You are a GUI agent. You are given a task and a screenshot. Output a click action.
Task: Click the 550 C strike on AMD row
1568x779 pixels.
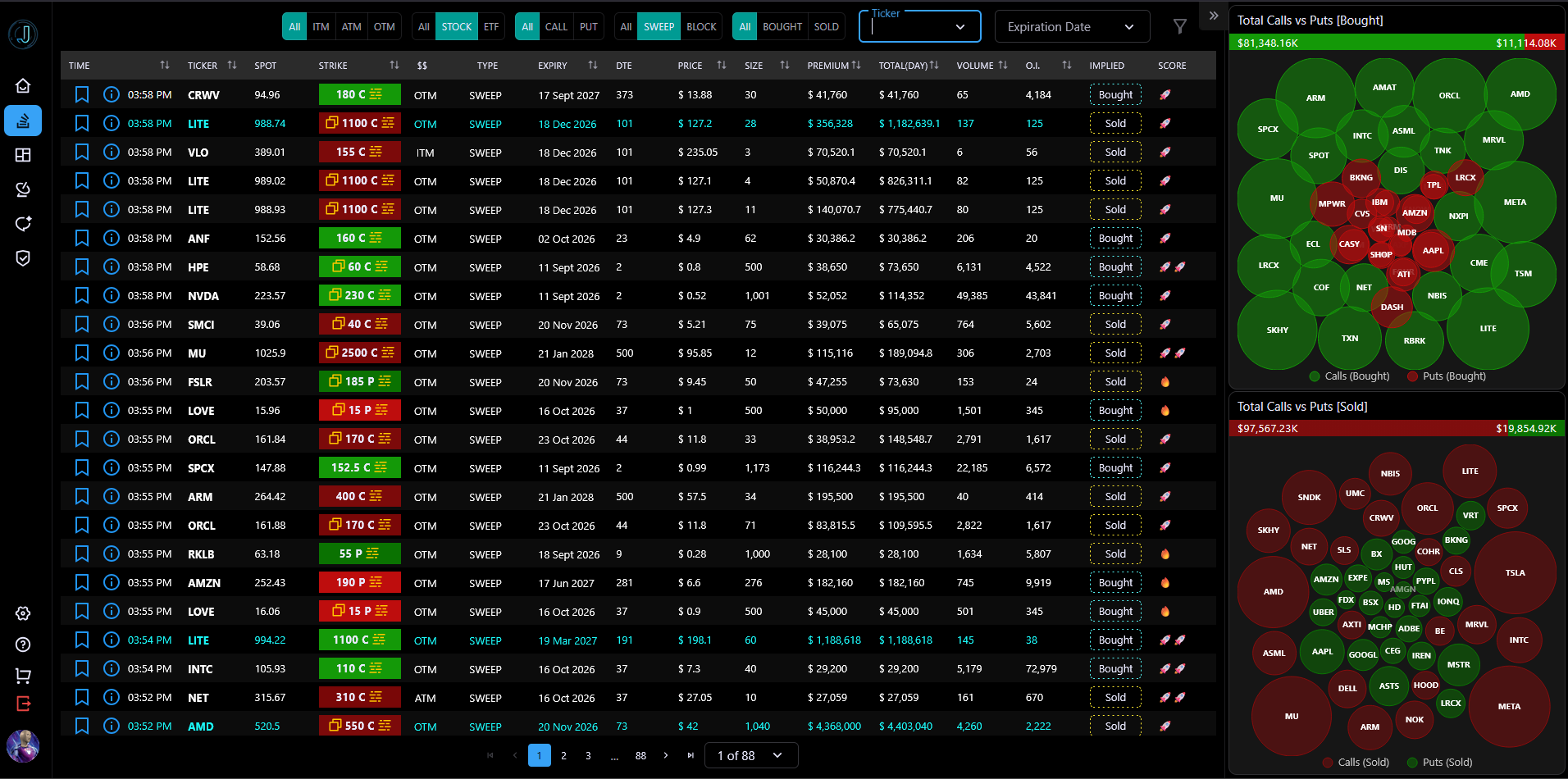point(360,726)
